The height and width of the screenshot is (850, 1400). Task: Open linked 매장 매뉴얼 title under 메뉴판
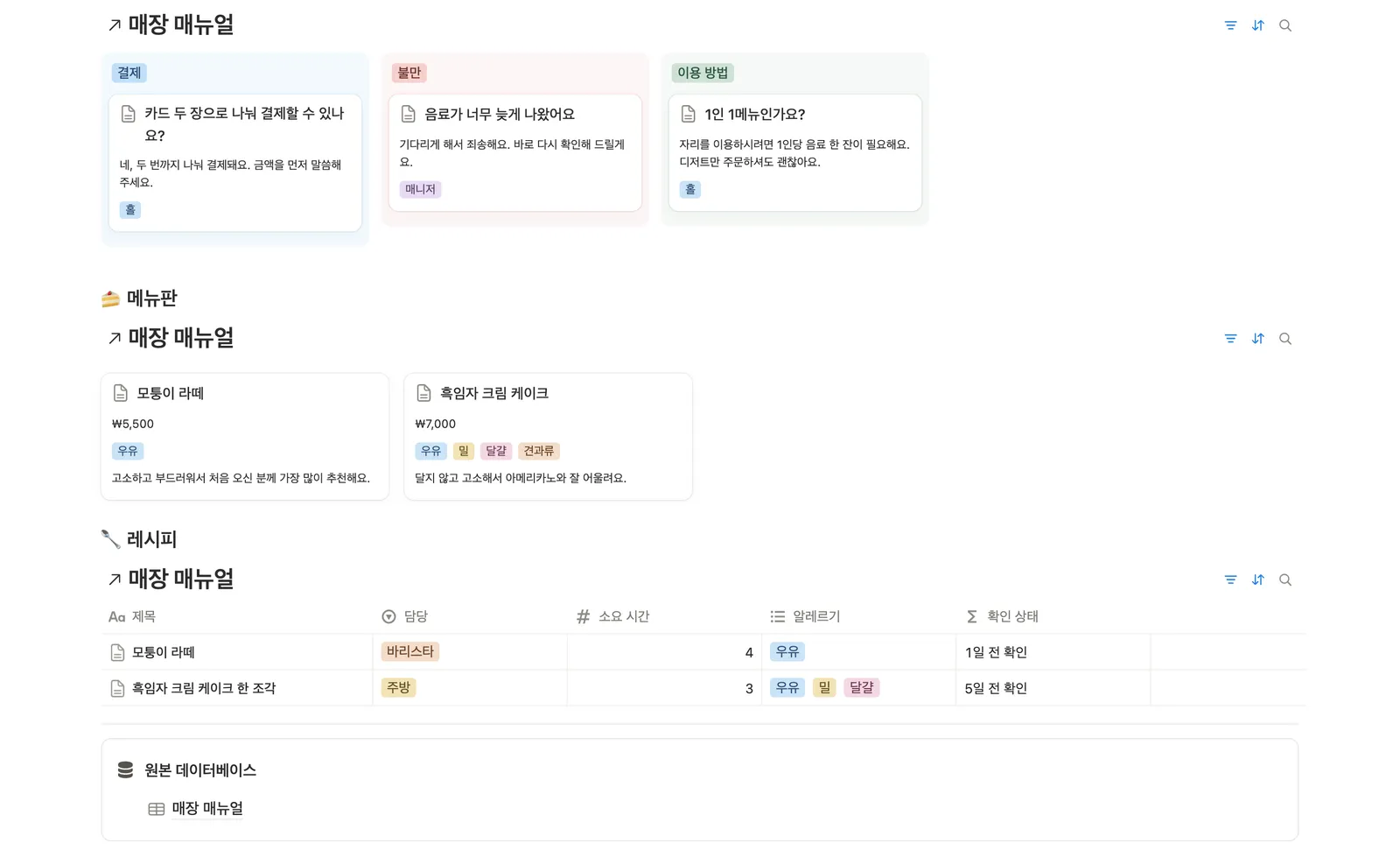[x=181, y=338]
